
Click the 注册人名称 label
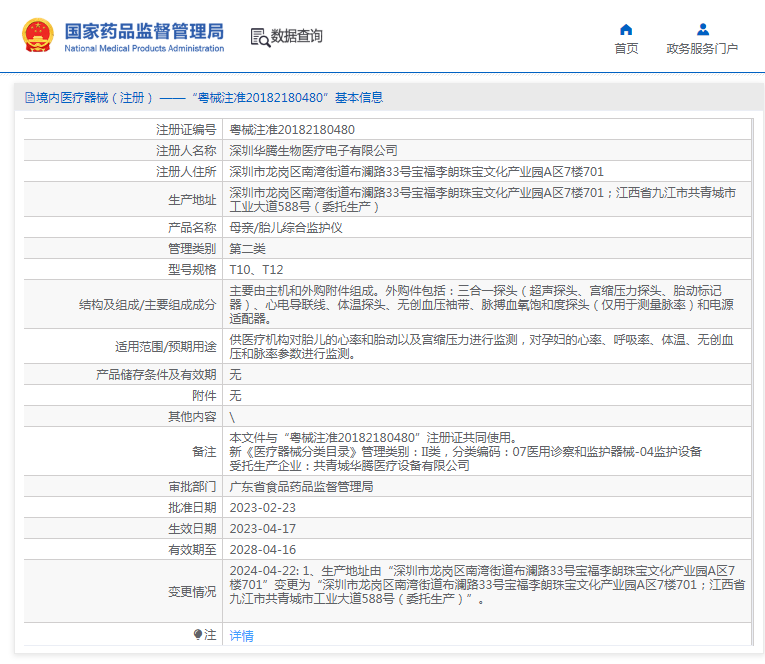(186, 151)
